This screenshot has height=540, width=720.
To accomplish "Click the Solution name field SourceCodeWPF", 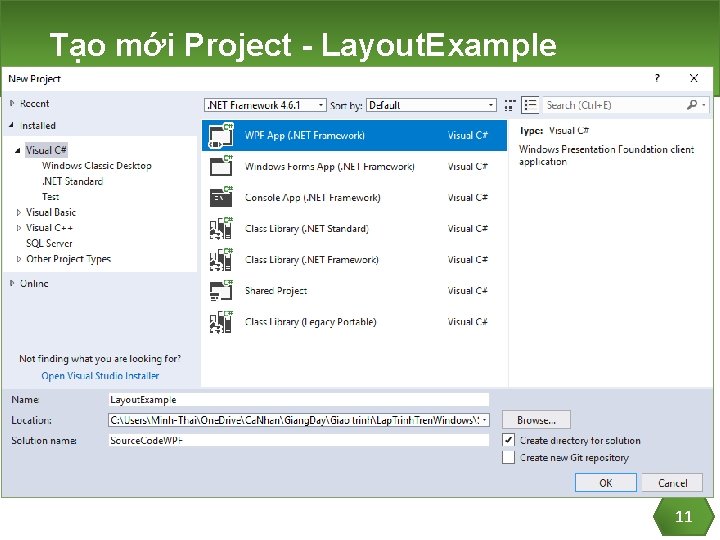I will coord(299,440).
